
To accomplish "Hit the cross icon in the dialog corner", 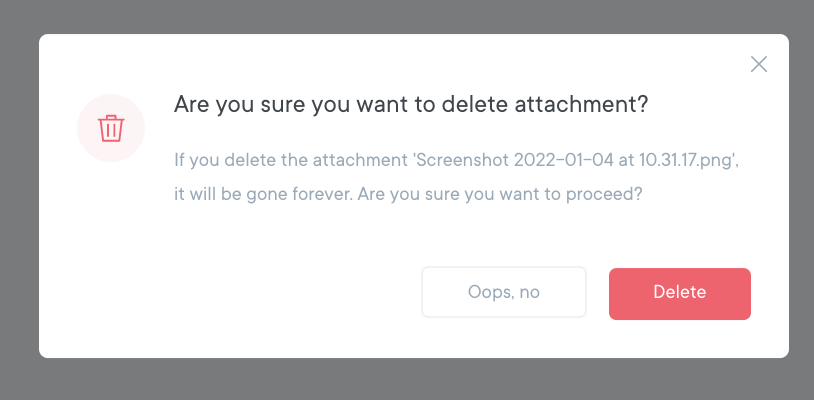I will (x=759, y=64).
